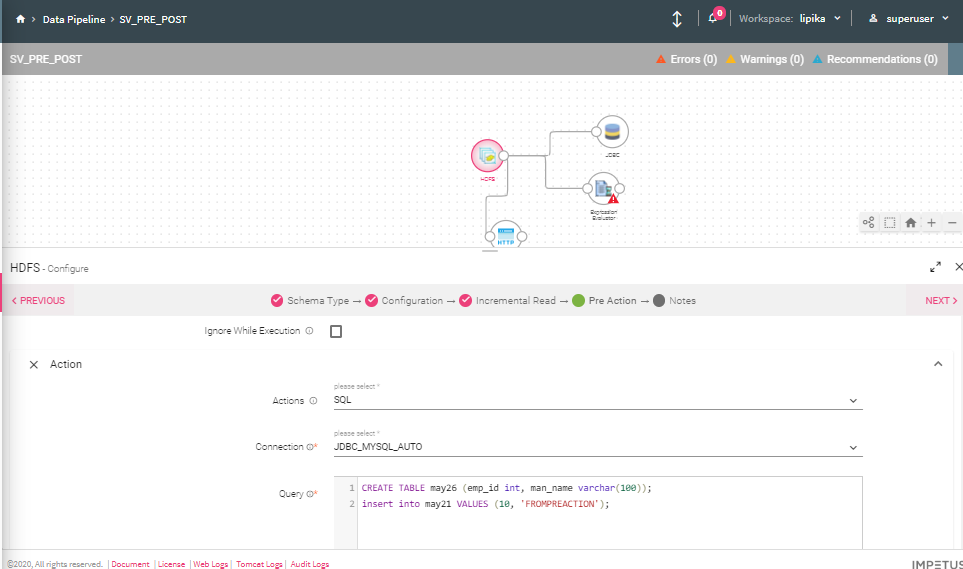The width and height of the screenshot is (963, 569).
Task: Click the auto-layout connect icon in canvas toolbar
Action: [868, 222]
